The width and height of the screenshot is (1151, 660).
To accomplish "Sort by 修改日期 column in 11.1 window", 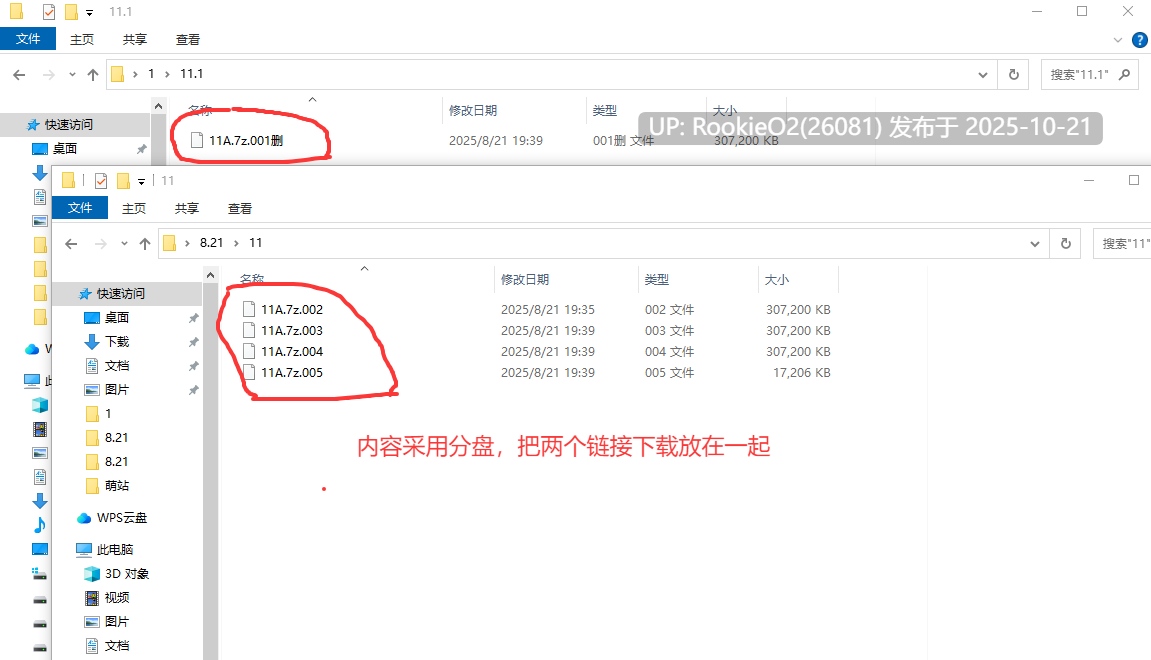I will (473, 110).
